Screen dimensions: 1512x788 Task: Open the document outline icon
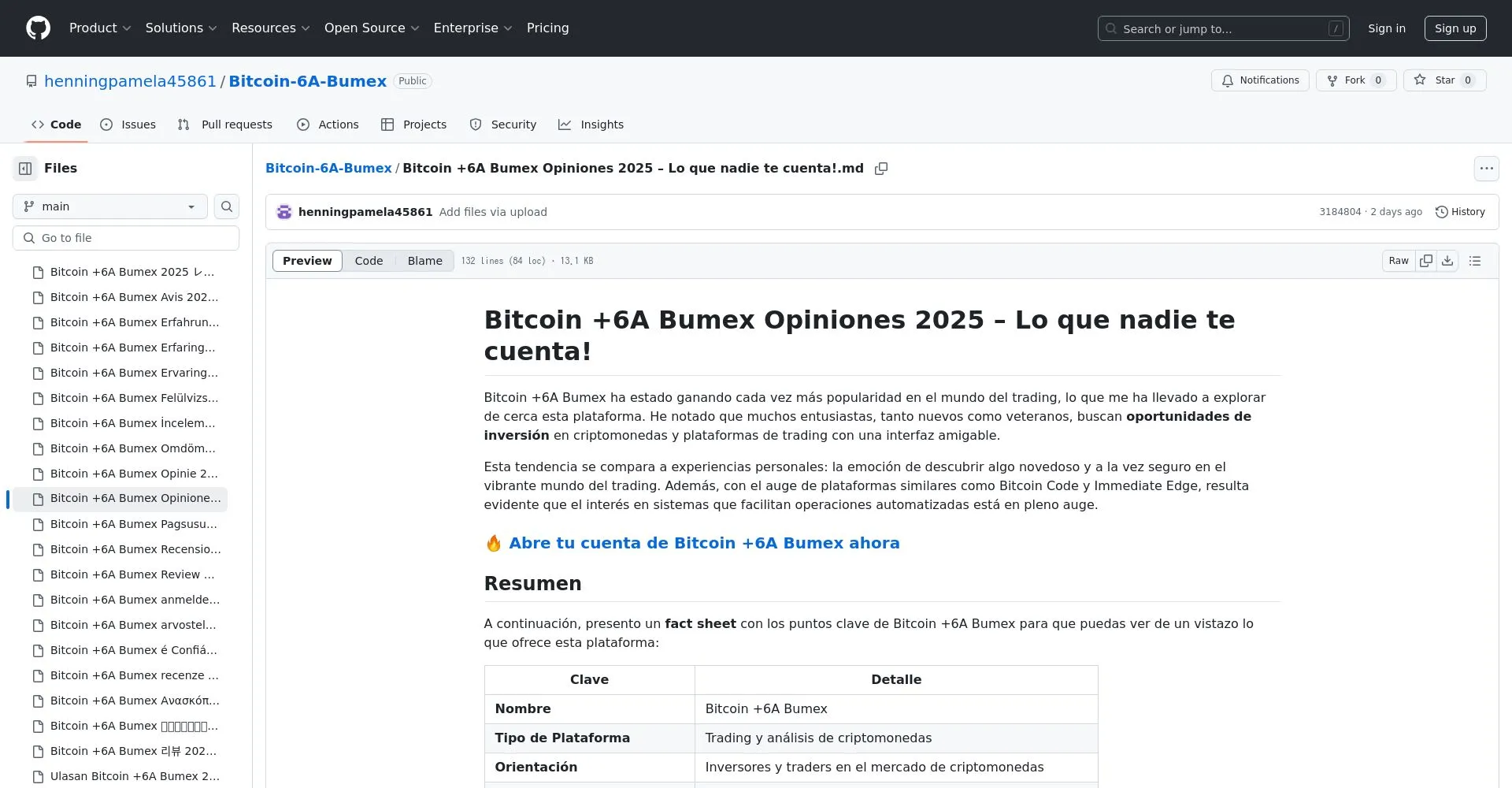[x=1475, y=261]
